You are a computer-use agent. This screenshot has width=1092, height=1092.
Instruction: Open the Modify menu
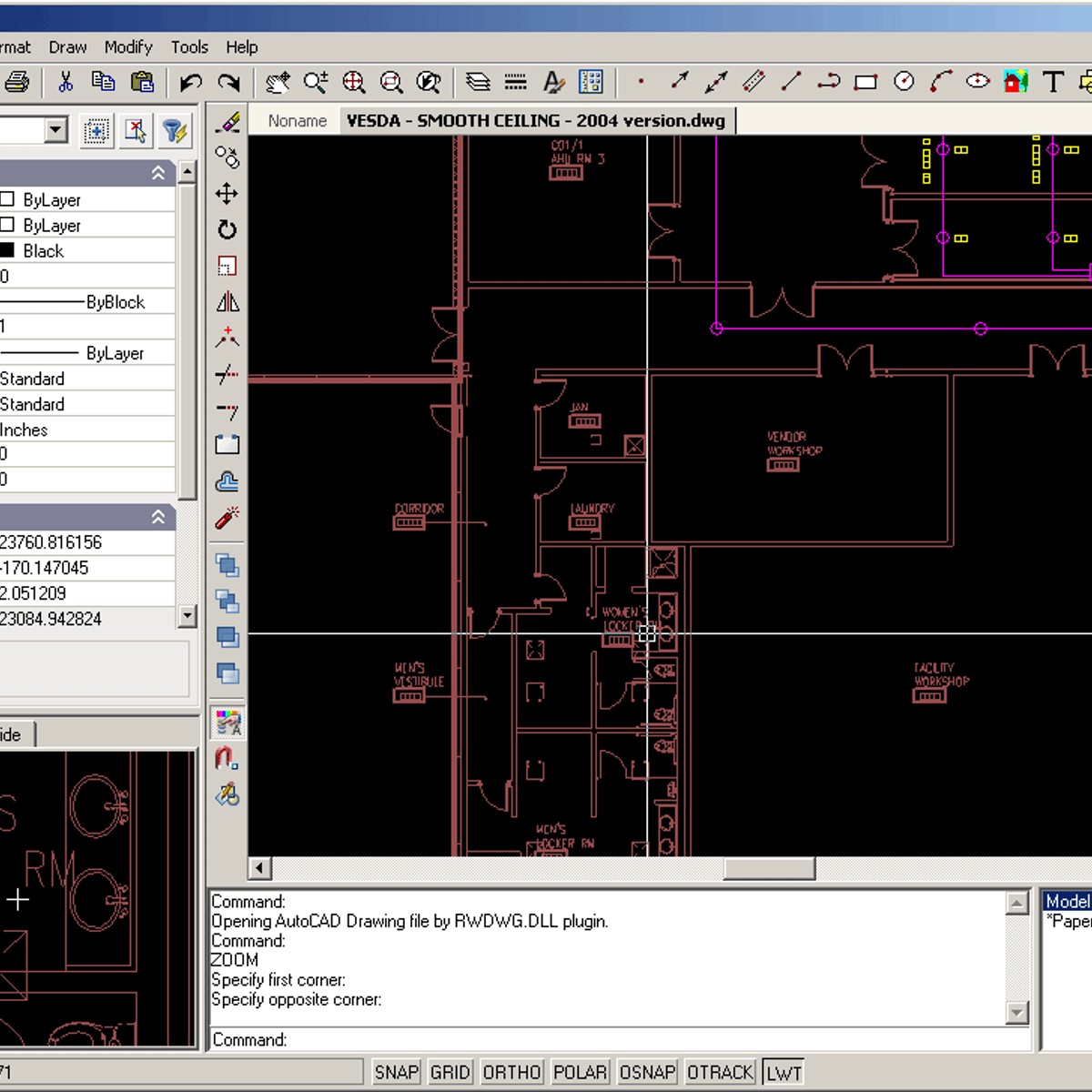pos(127,47)
